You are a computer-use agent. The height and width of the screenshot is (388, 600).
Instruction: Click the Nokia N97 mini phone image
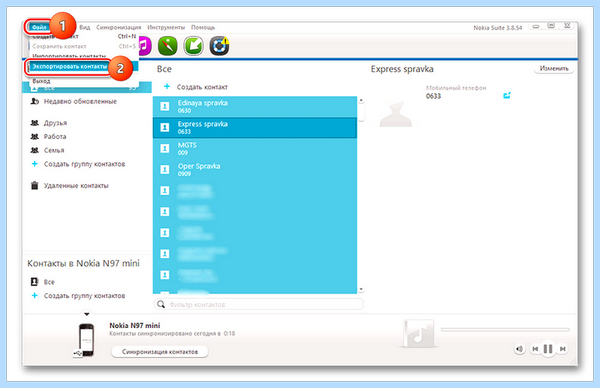[x=86, y=340]
